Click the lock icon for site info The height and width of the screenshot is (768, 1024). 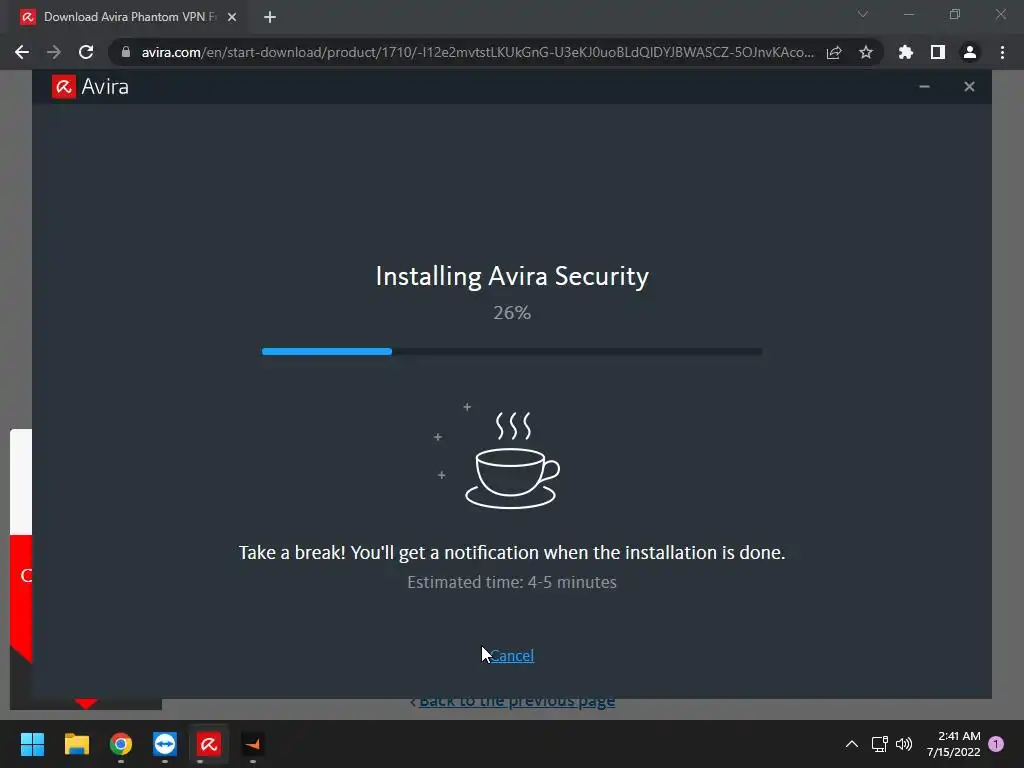click(x=126, y=52)
